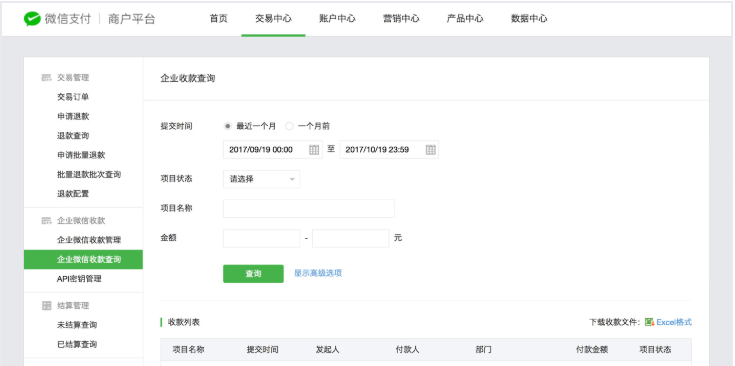This screenshot has width=735, height=366.
Task: Click the 项目名称 input field
Action: click(x=309, y=209)
